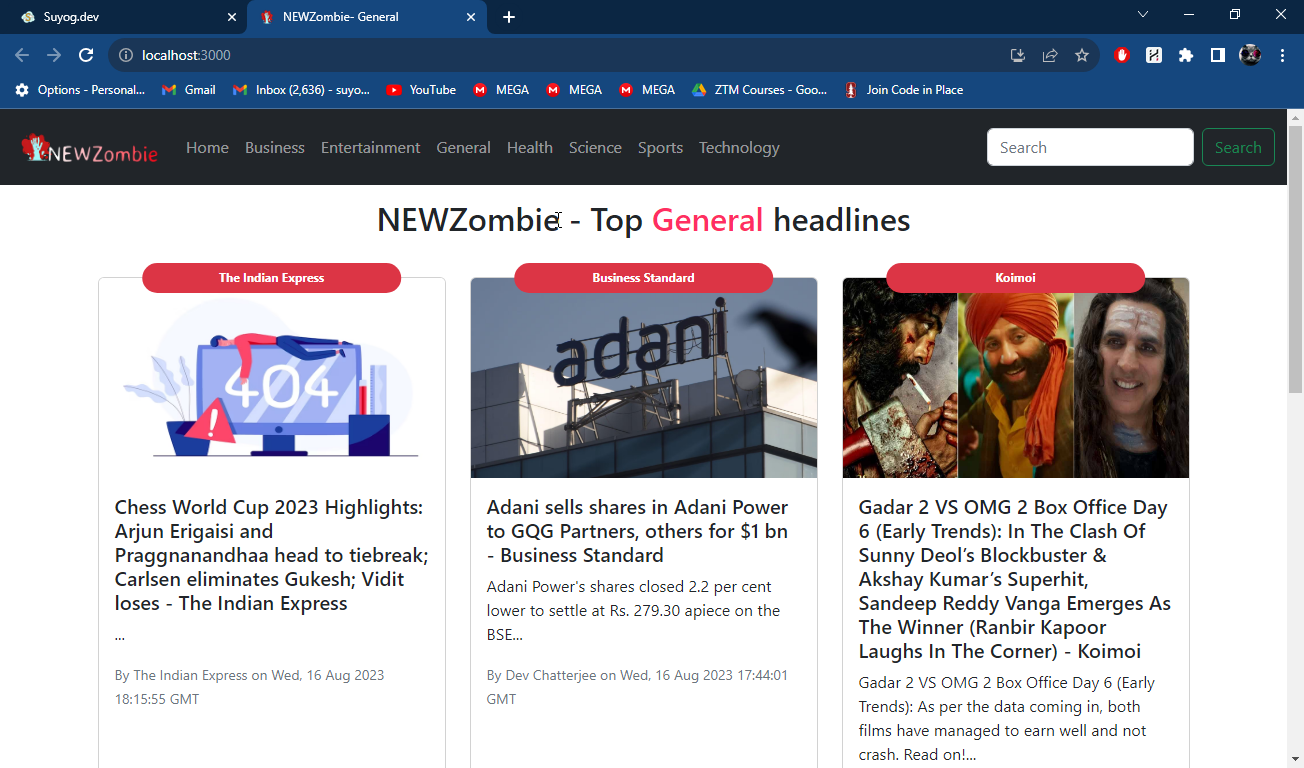Open the Business category

[x=275, y=148]
